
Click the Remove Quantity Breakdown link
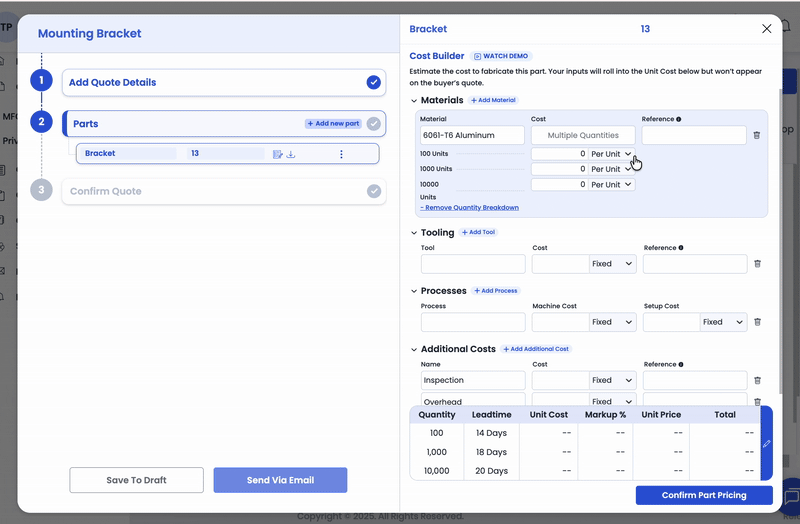pyautogui.click(x=469, y=208)
